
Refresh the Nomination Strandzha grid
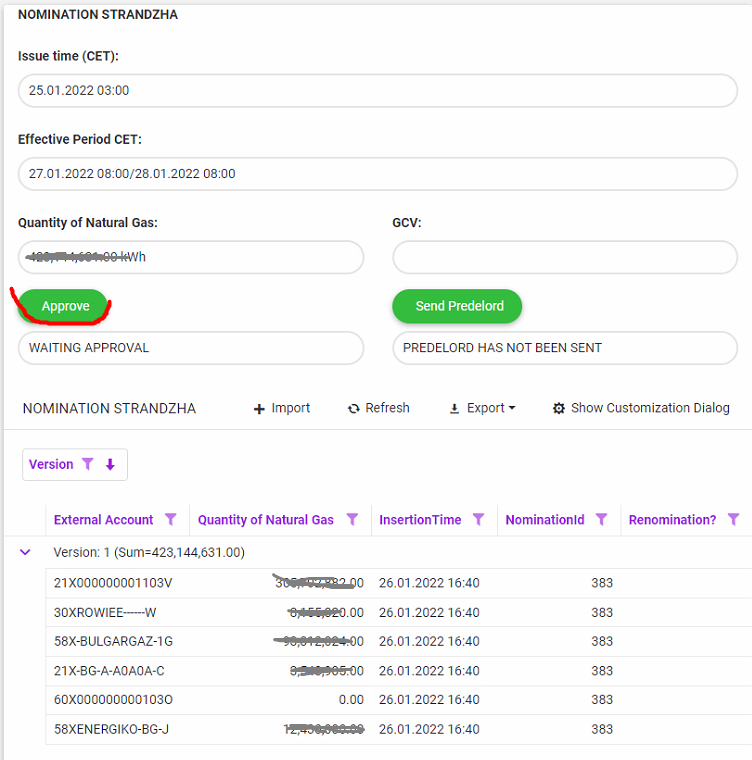(378, 408)
